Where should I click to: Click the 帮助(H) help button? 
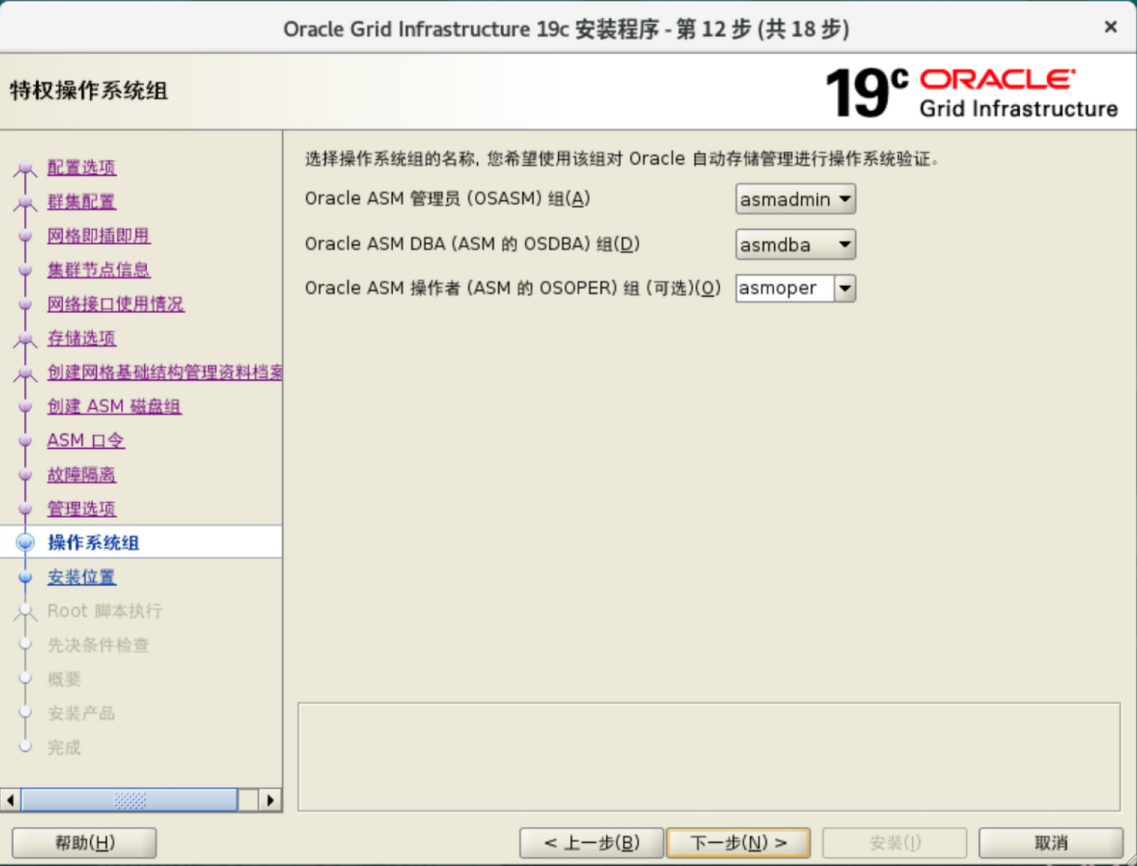pos(84,843)
